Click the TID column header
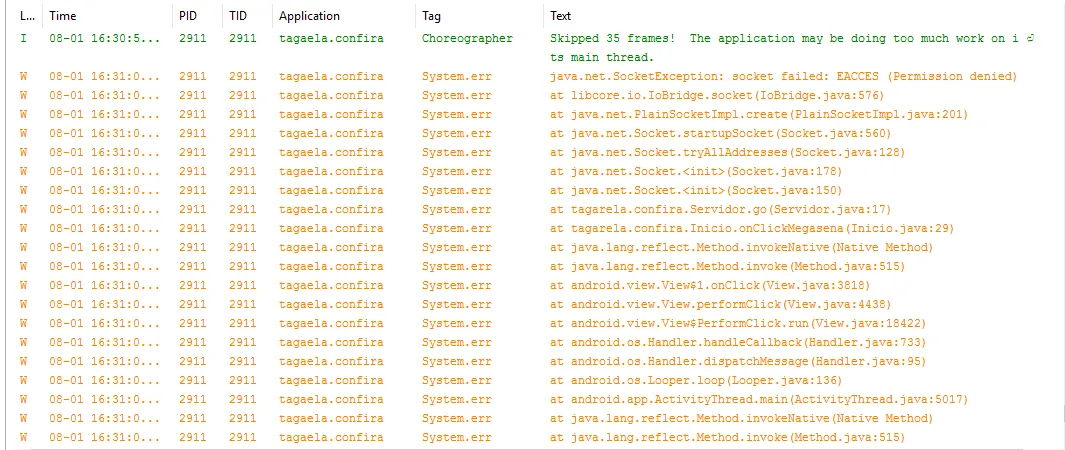The height and width of the screenshot is (450, 1065). click(x=238, y=16)
